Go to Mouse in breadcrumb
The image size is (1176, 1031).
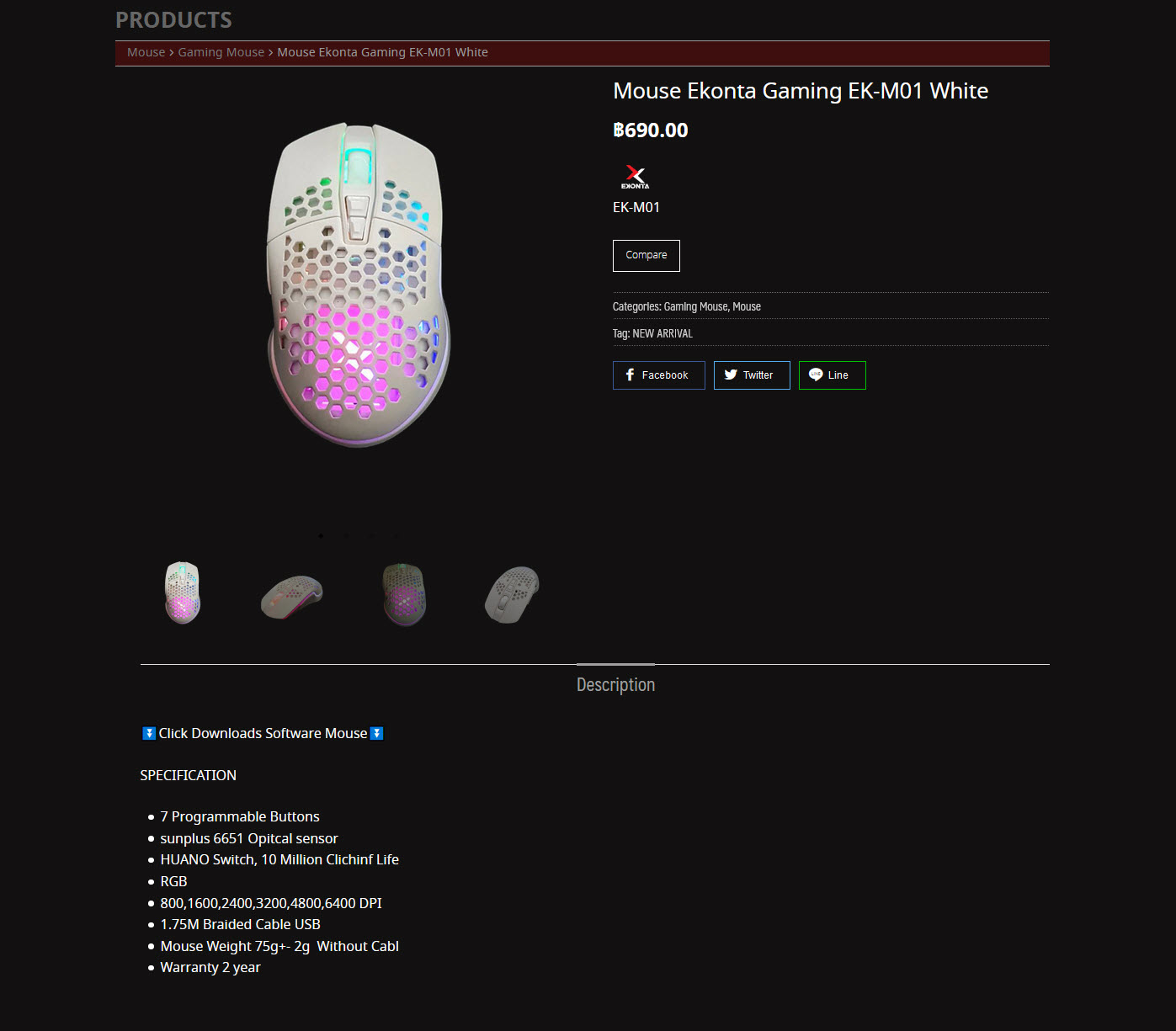click(x=146, y=52)
